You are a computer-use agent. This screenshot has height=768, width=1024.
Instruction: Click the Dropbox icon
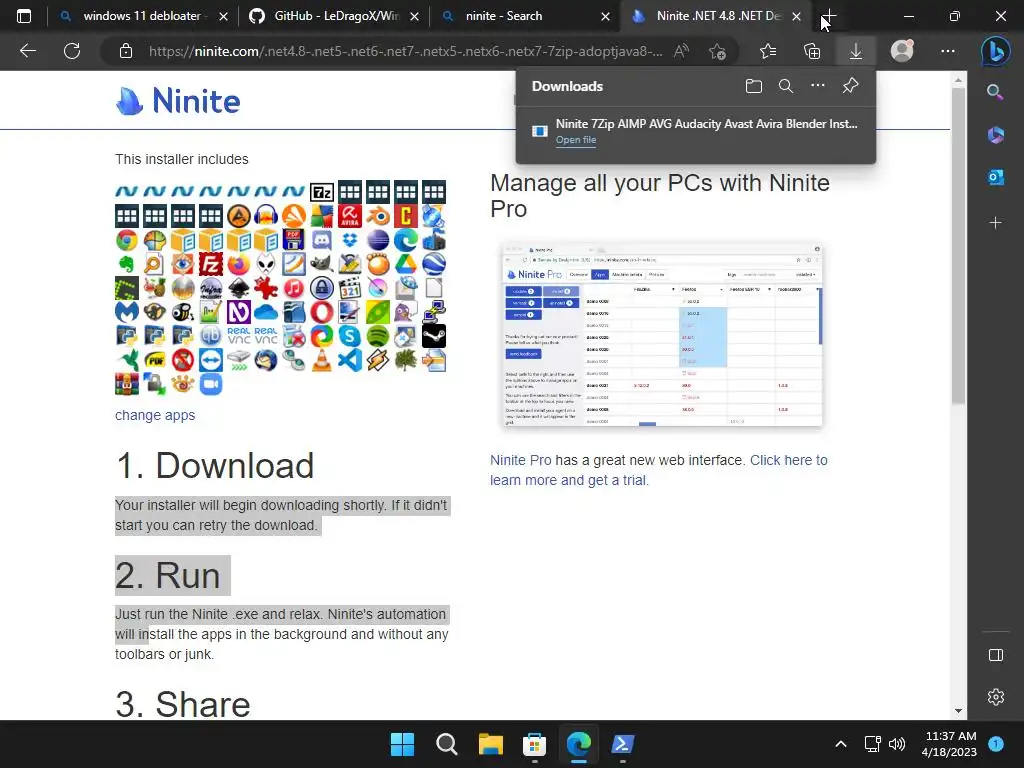point(349,240)
